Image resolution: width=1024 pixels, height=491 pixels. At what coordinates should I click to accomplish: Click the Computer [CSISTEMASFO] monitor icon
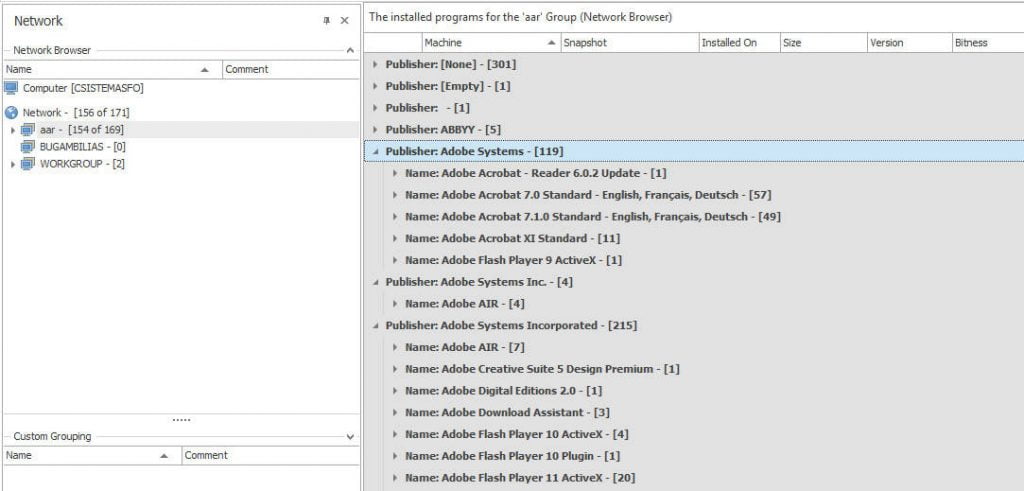point(11,88)
